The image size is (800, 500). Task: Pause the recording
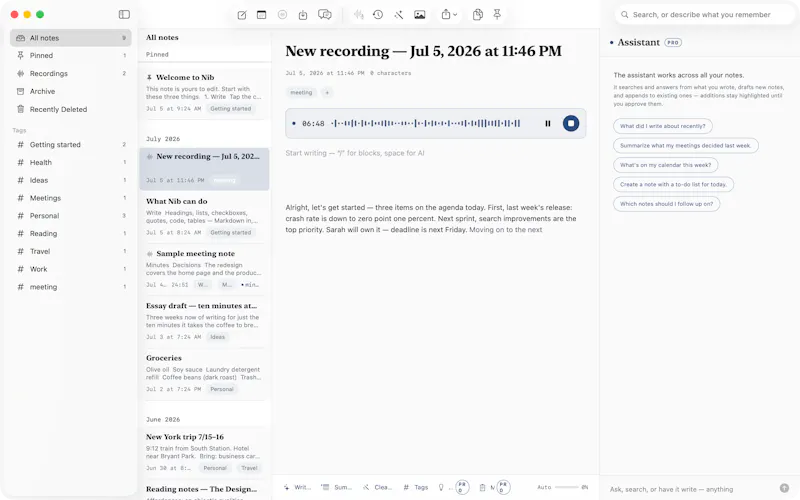click(x=547, y=123)
